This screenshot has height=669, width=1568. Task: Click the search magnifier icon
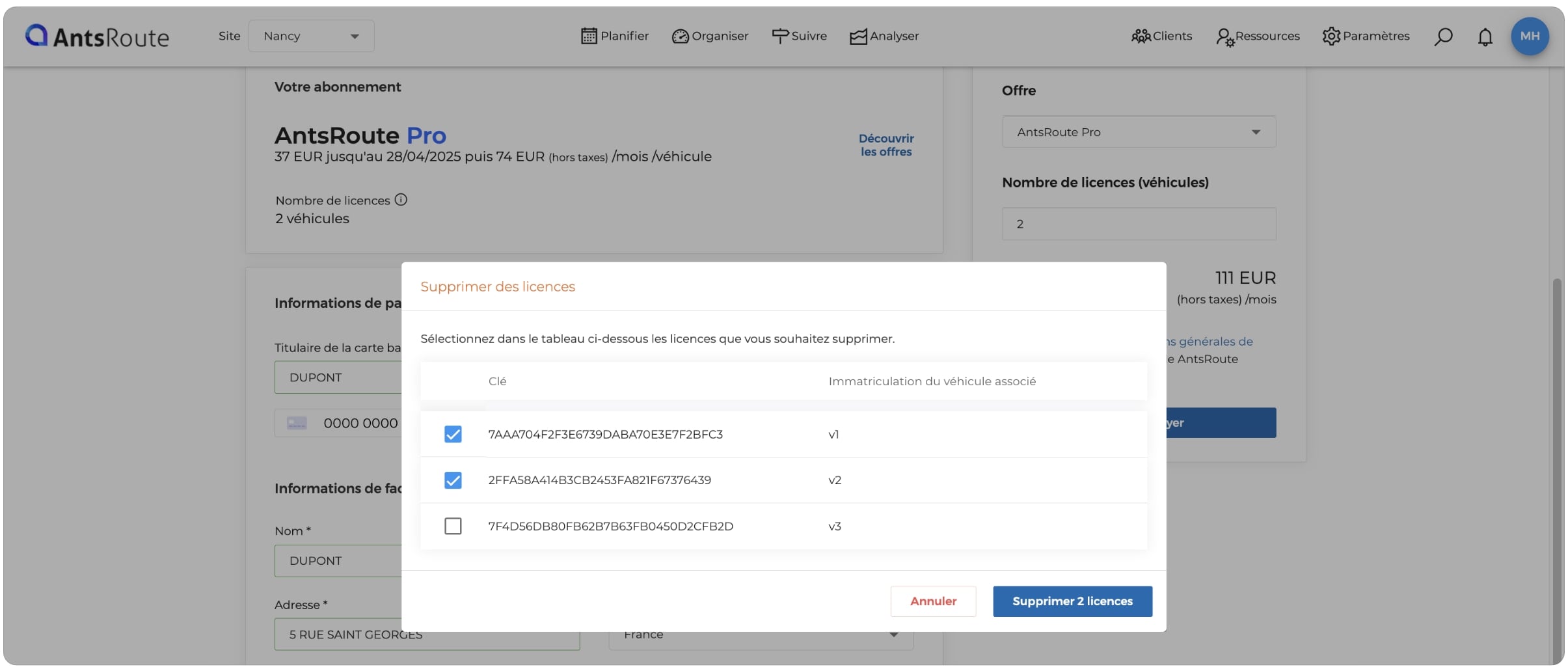(1443, 36)
